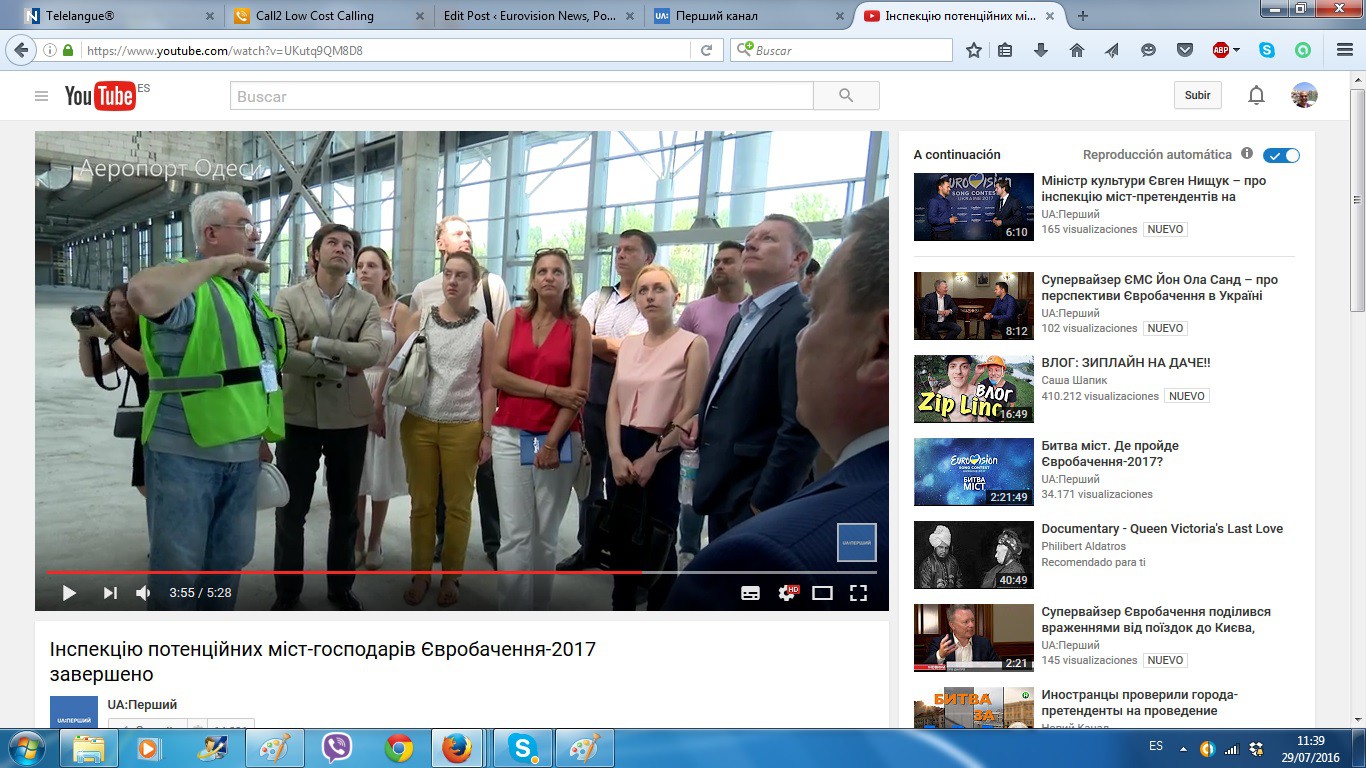The image size is (1366, 768).
Task: Go back with Firefox back arrow
Action: (x=22, y=50)
